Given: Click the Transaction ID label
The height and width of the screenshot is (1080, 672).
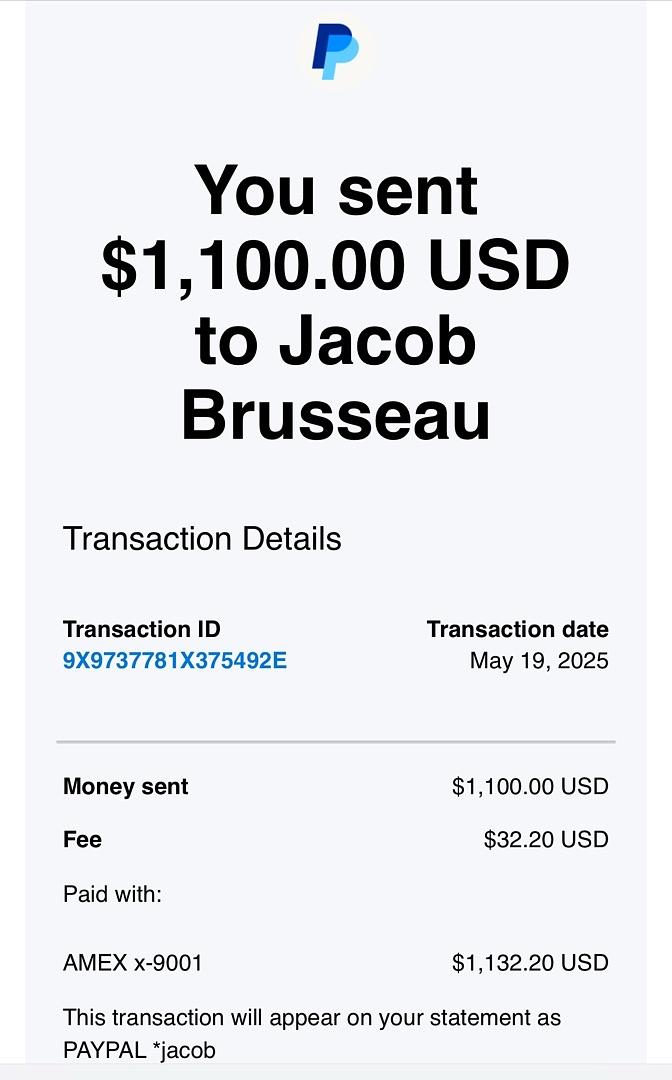Looking at the screenshot, I should tap(142, 629).
